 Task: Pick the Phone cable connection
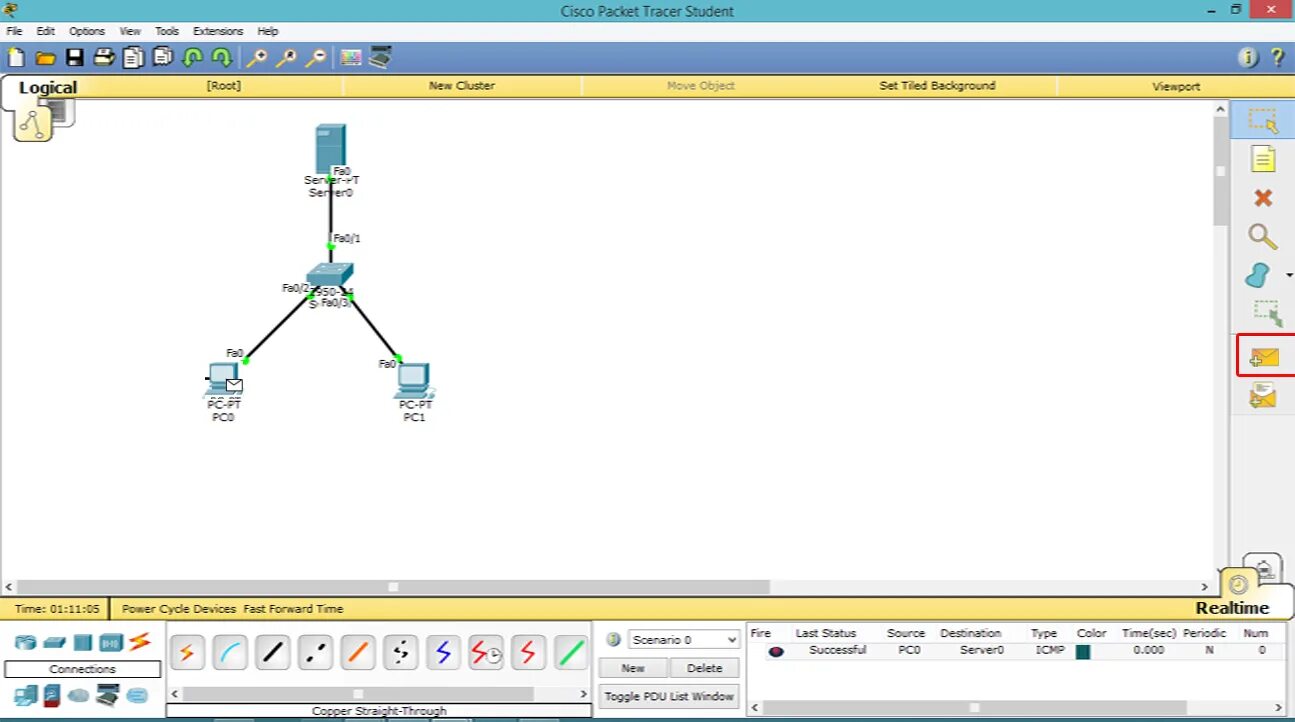pyautogui.click(x=400, y=653)
